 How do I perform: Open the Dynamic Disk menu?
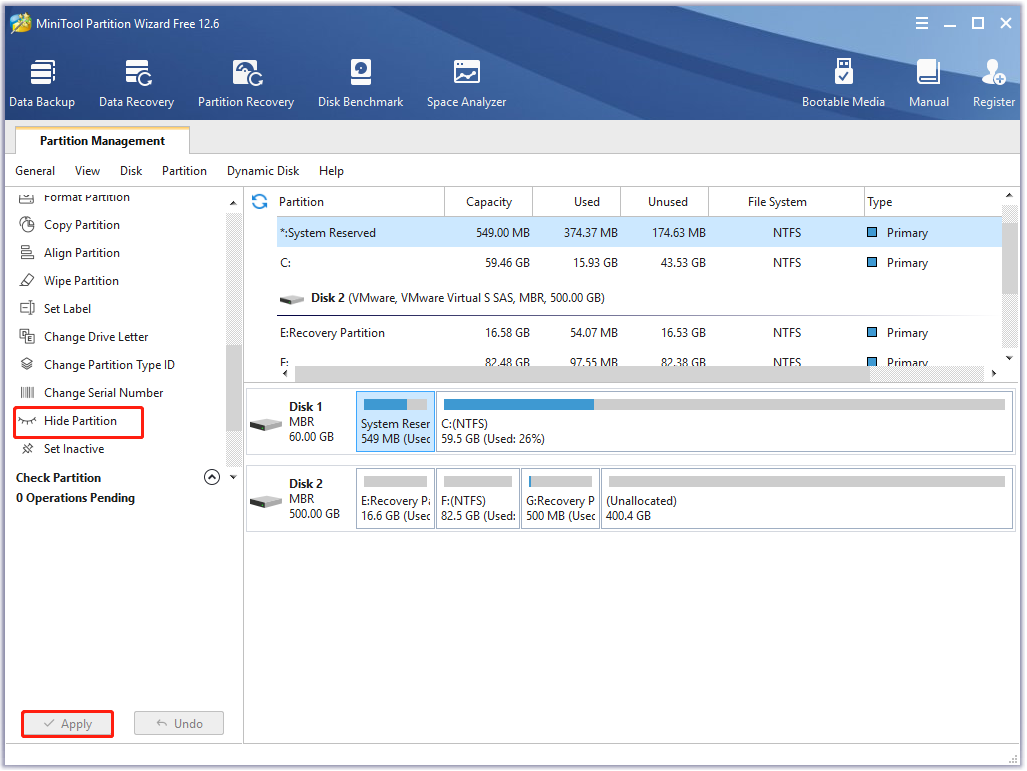point(263,171)
